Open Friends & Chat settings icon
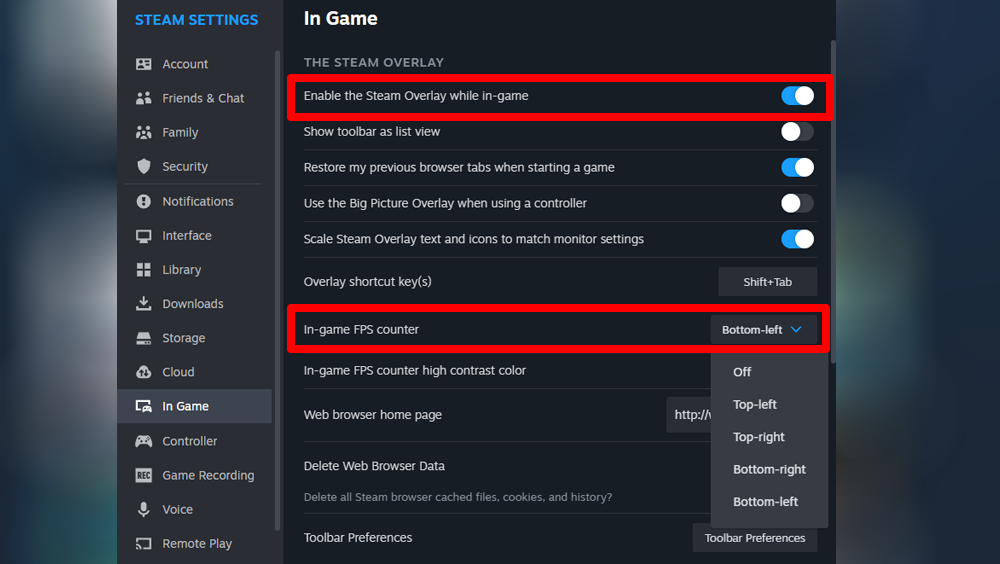This screenshot has width=1000, height=564. click(144, 98)
